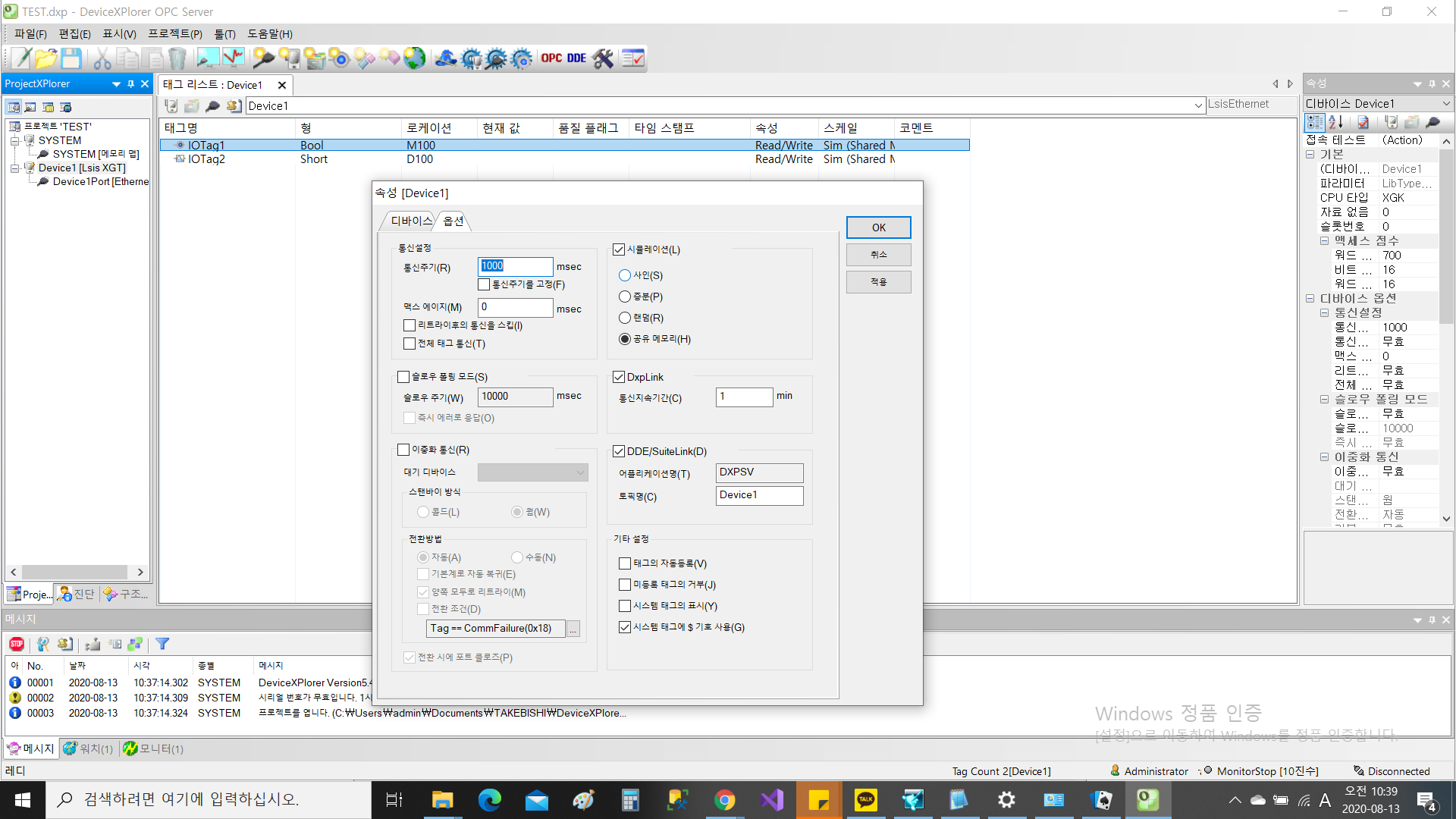This screenshot has height=819, width=1456.
Task: Enable the 슬로우 폴링 모드(S) checkbox
Action: point(403,377)
